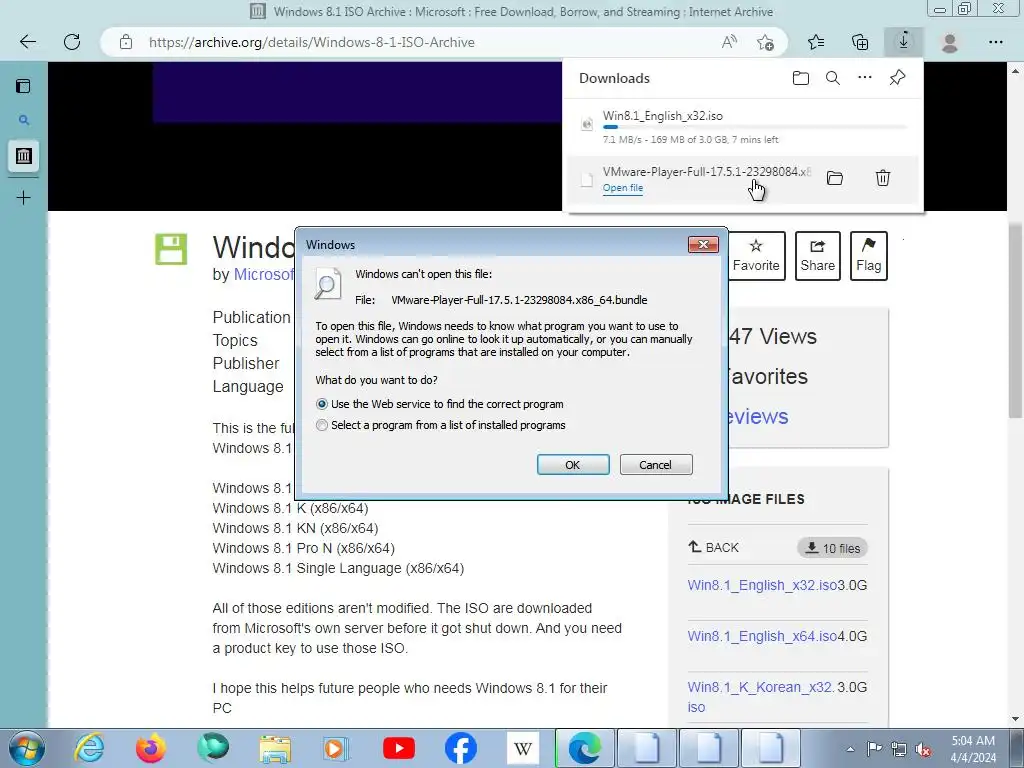Screen dimensions: 1024x768
Task: Open the Collections toolbar icon
Action: coord(860,42)
